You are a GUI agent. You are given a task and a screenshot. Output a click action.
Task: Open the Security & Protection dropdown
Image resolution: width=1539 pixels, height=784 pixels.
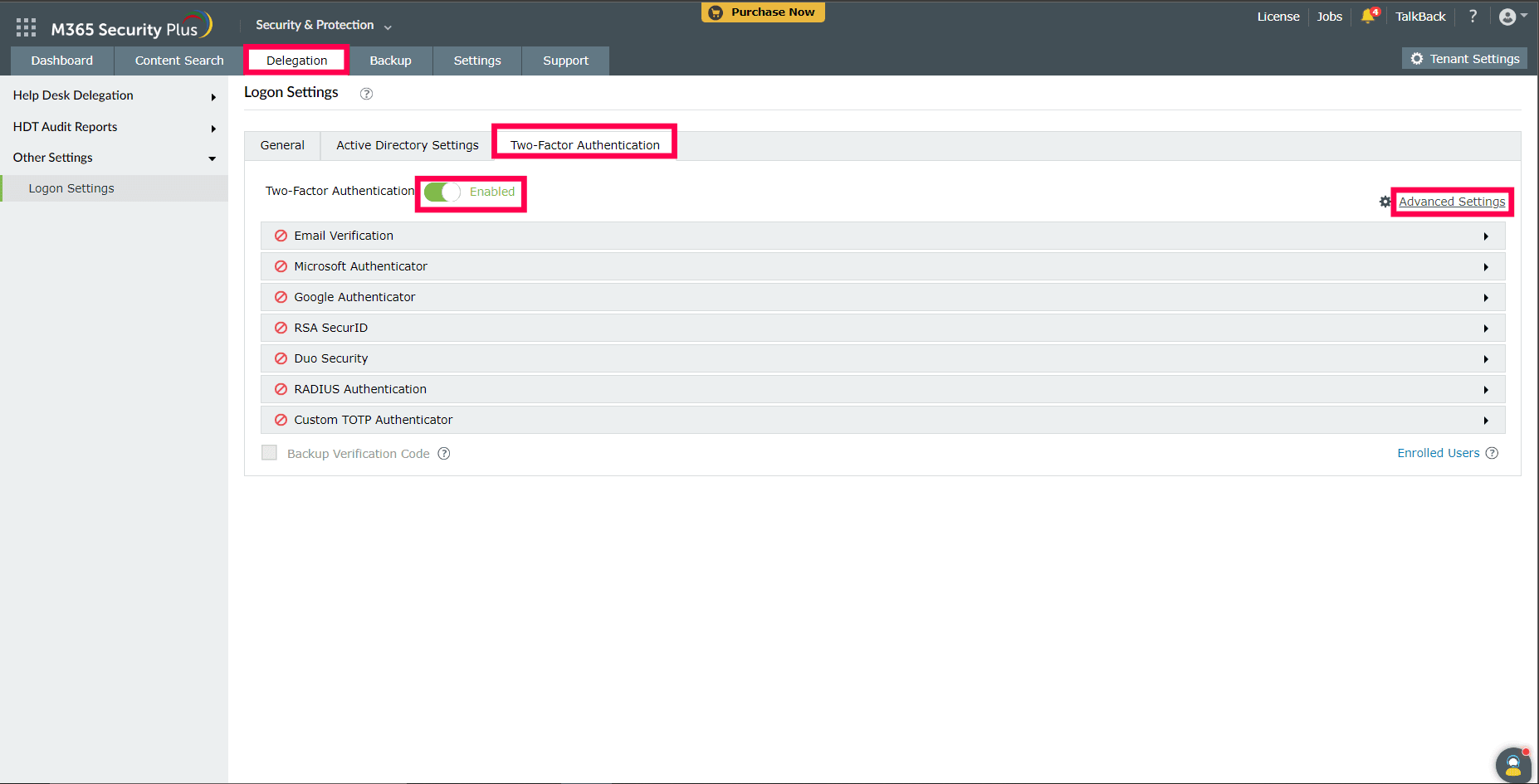click(323, 25)
